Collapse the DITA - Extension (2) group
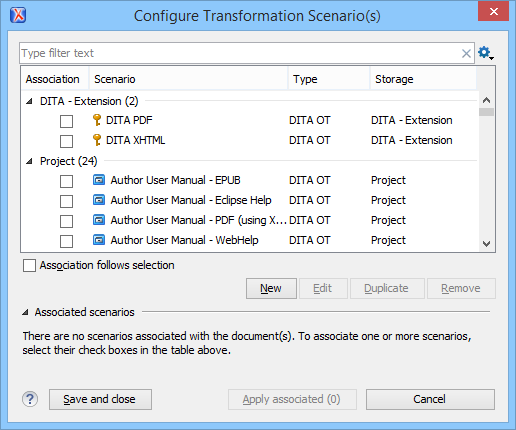Image resolution: width=516 pixels, height=430 pixels. (30, 101)
